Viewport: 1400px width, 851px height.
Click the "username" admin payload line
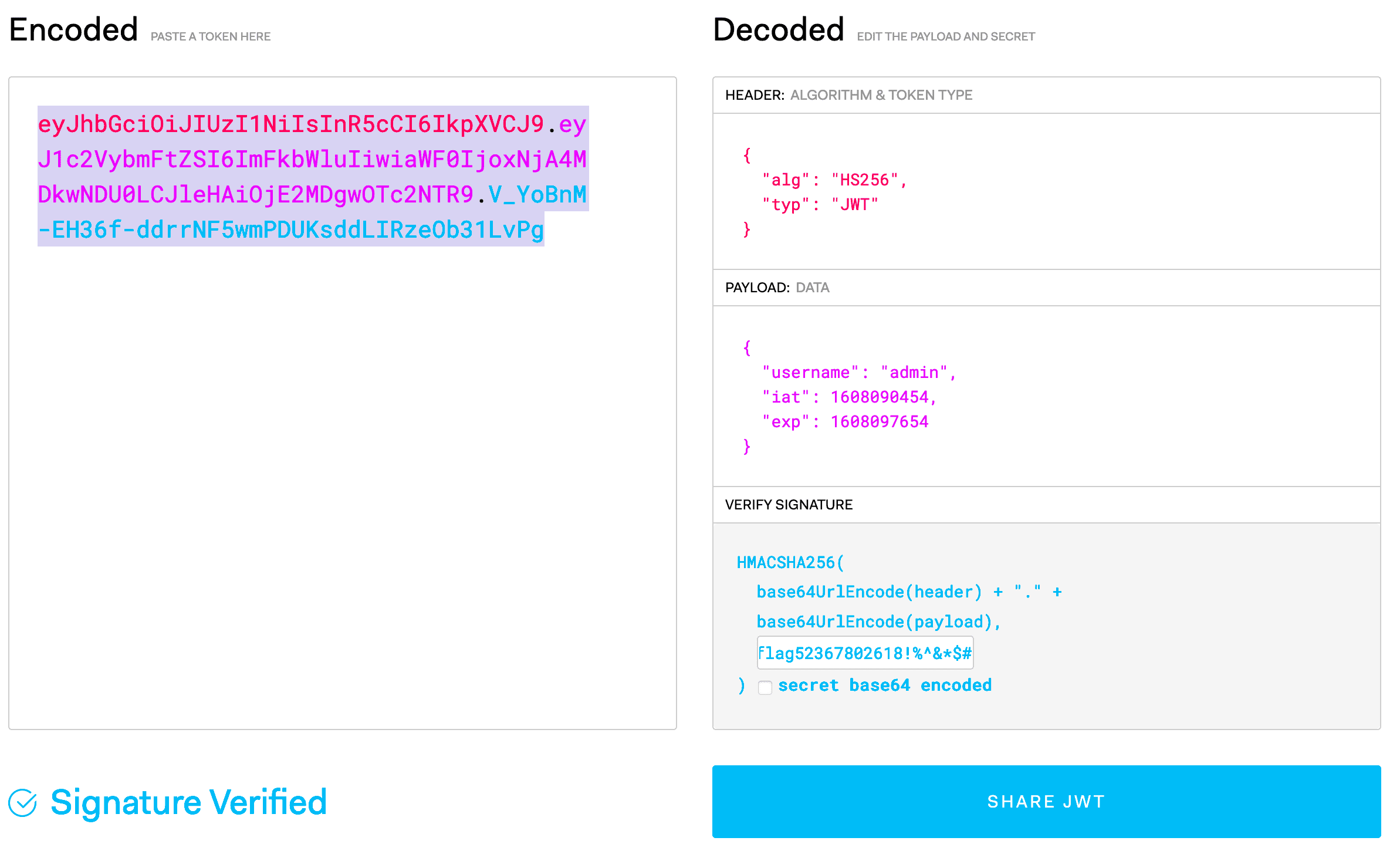click(x=858, y=373)
